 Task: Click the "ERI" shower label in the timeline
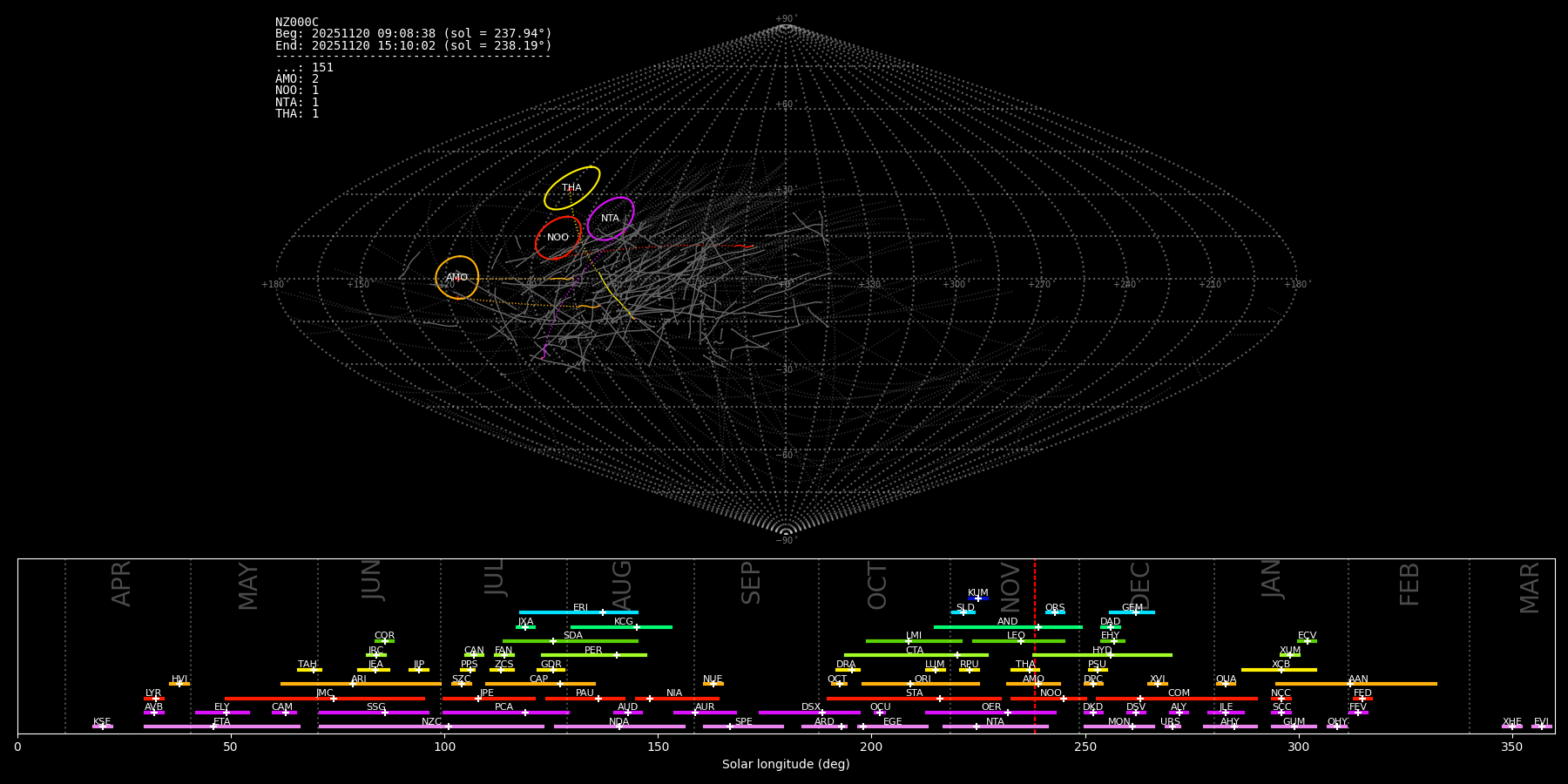tap(581, 608)
